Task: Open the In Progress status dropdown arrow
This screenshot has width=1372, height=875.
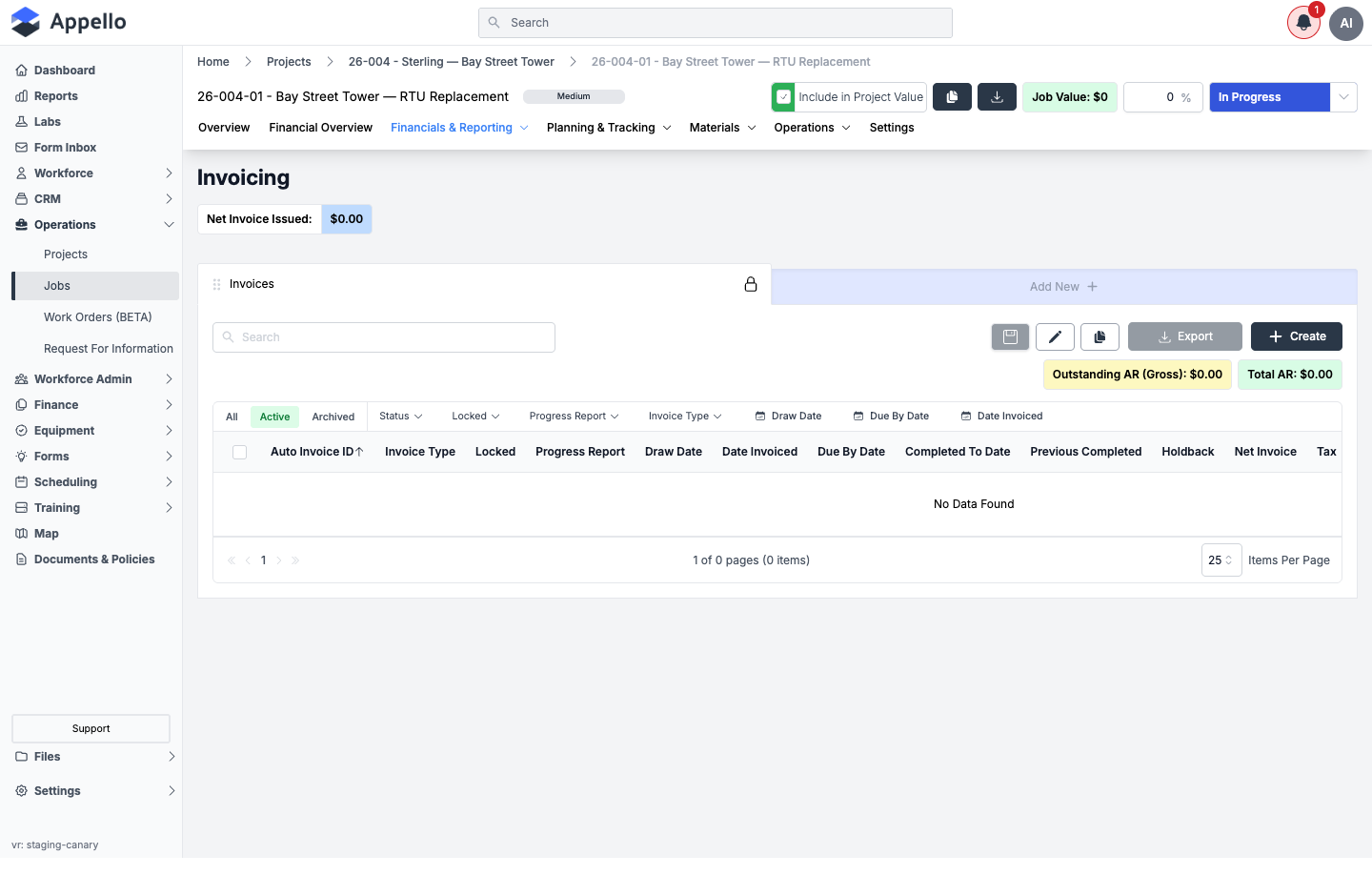Action: 1343,97
